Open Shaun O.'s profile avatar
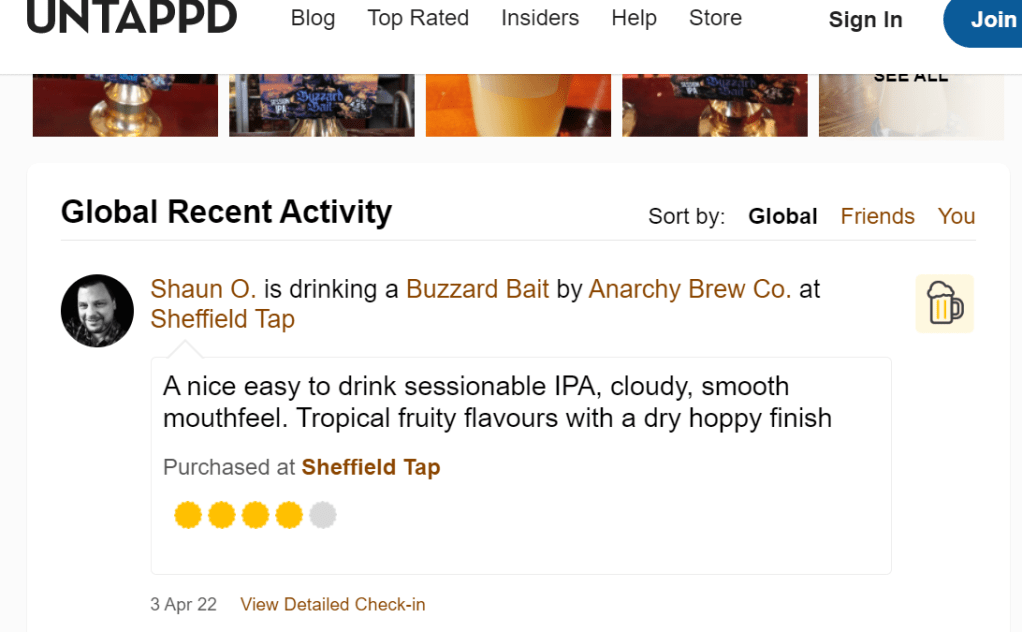1022x632 pixels. pos(97,311)
